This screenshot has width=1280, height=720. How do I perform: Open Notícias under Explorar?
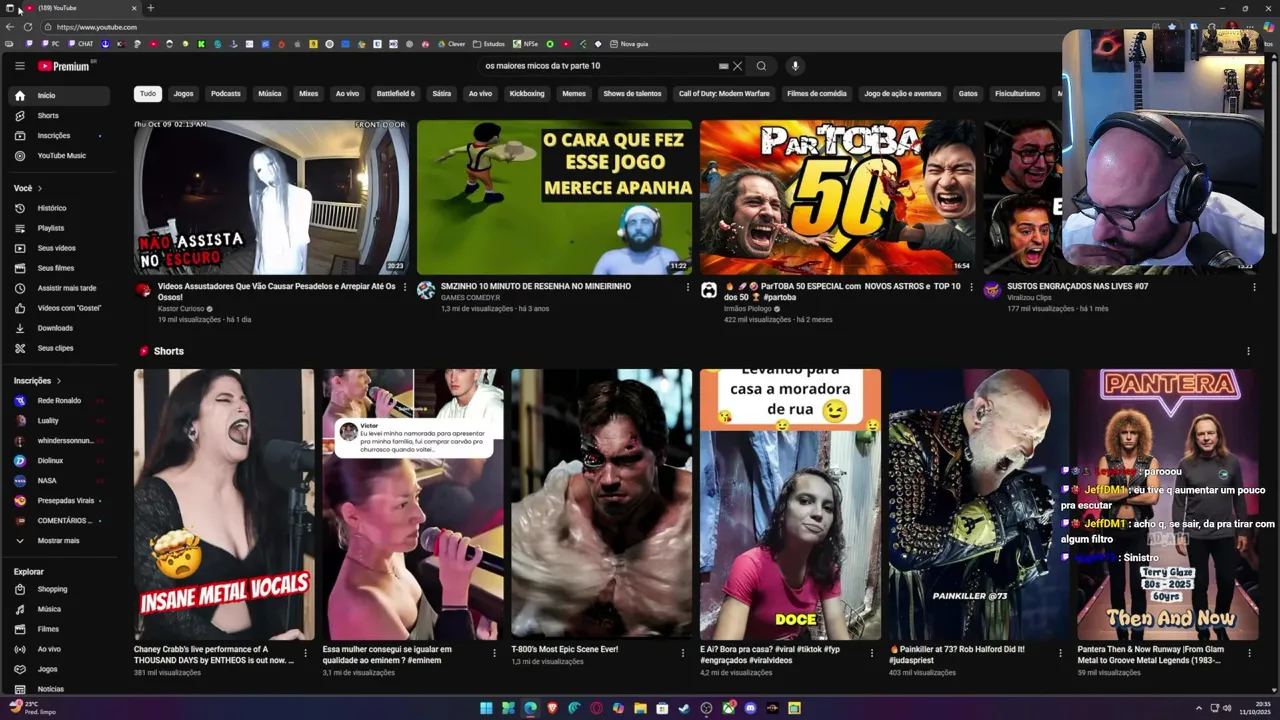click(x=60, y=689)
